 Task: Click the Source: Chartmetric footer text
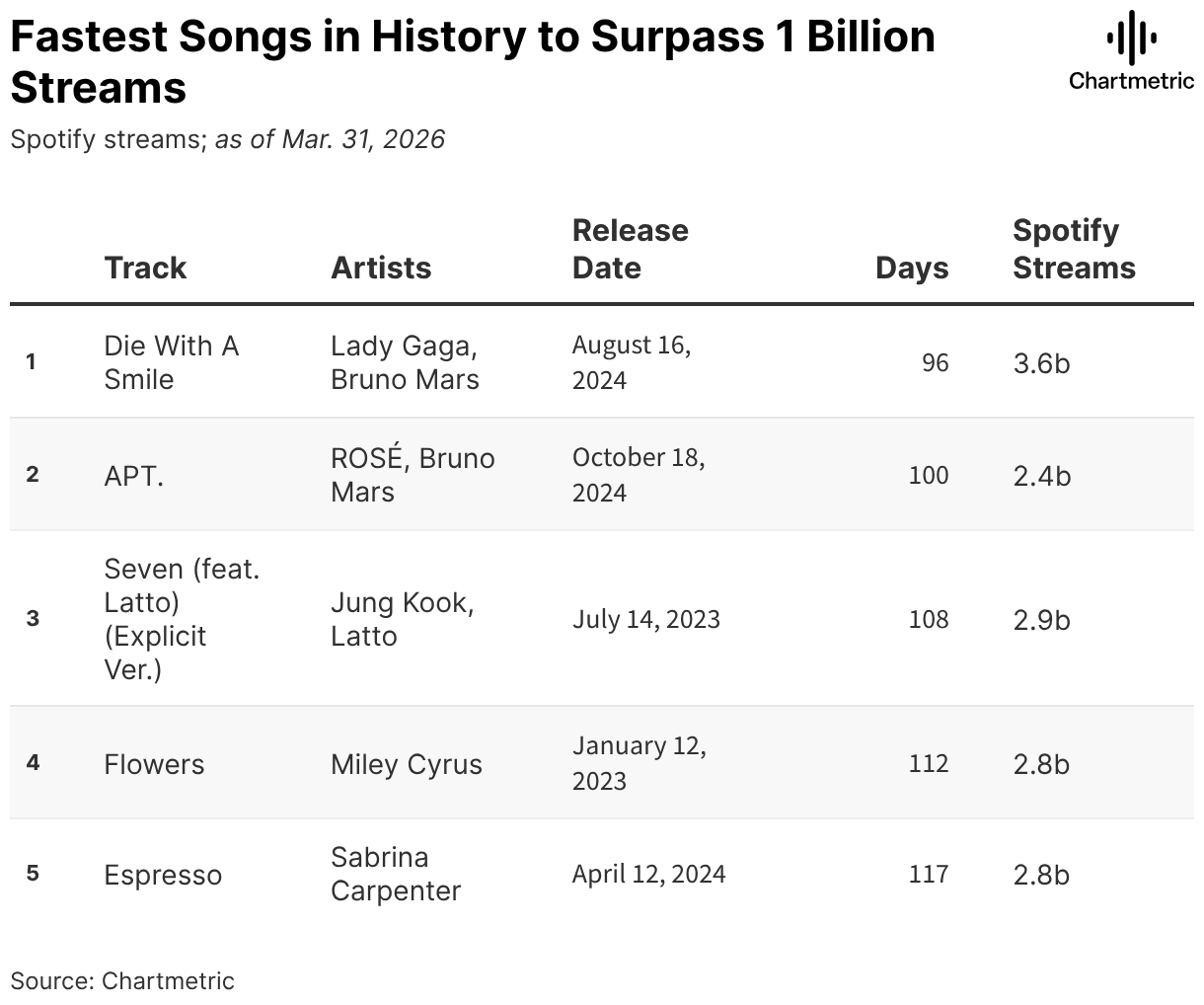(122, 980)
